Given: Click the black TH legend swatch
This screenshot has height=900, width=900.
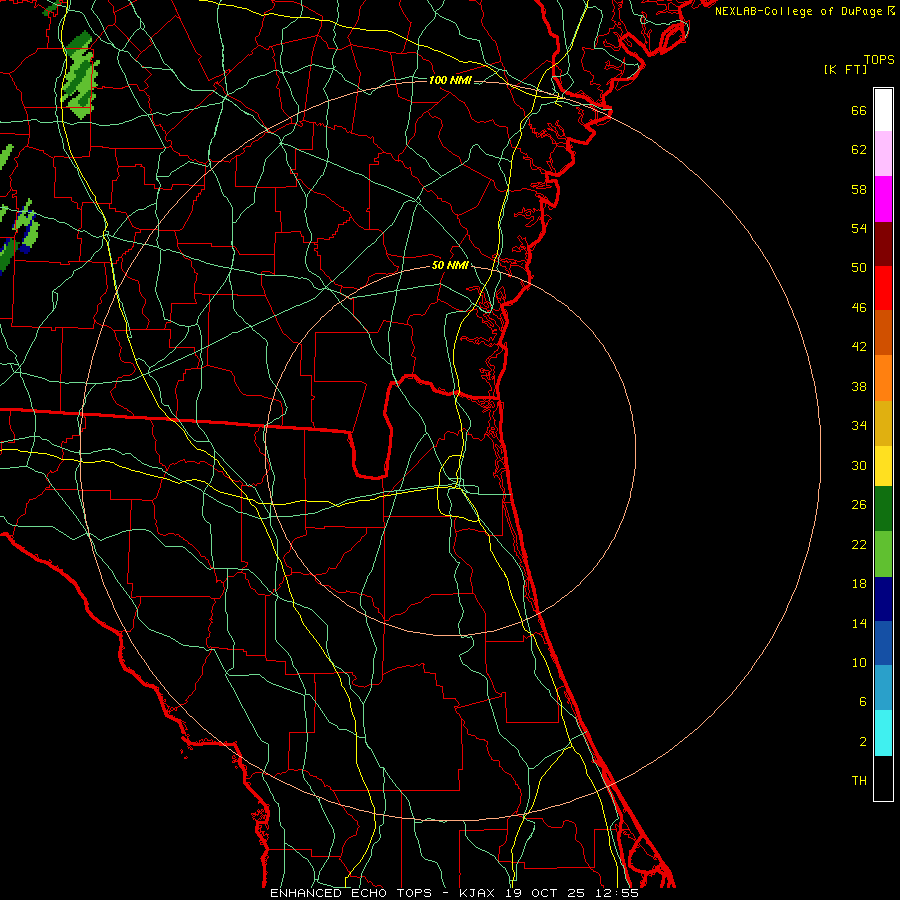Looking at the screenshot, I should (883, 778).
